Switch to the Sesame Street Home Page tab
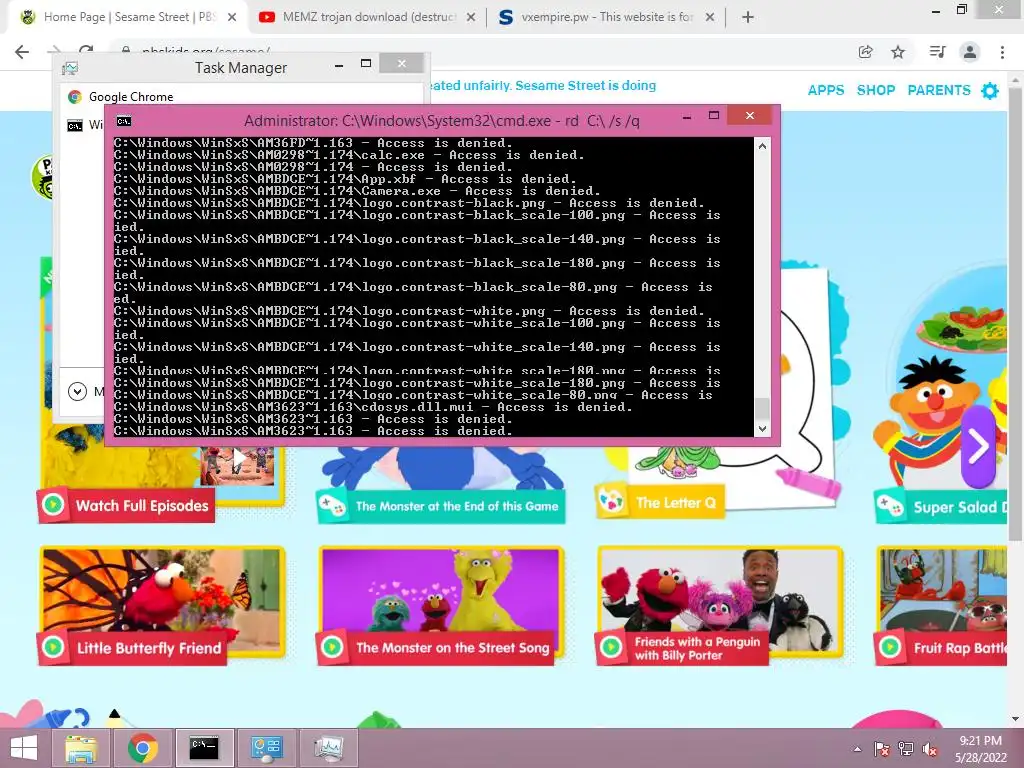The height and width of the screenshot is (768, 1024). [x=128, y=17]
